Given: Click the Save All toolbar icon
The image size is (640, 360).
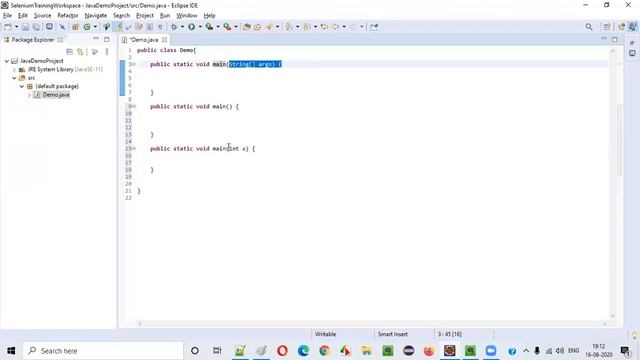Looking at the screenshot, I should click(36, 27).
